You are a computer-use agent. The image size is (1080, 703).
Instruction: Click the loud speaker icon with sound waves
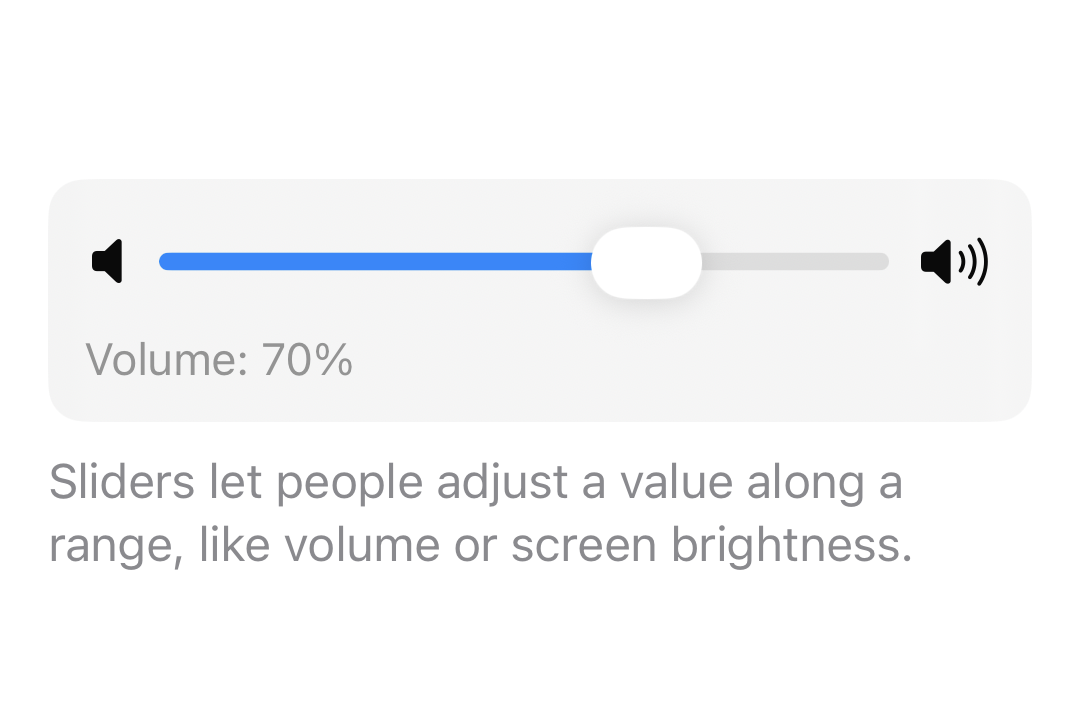(953, 262)
